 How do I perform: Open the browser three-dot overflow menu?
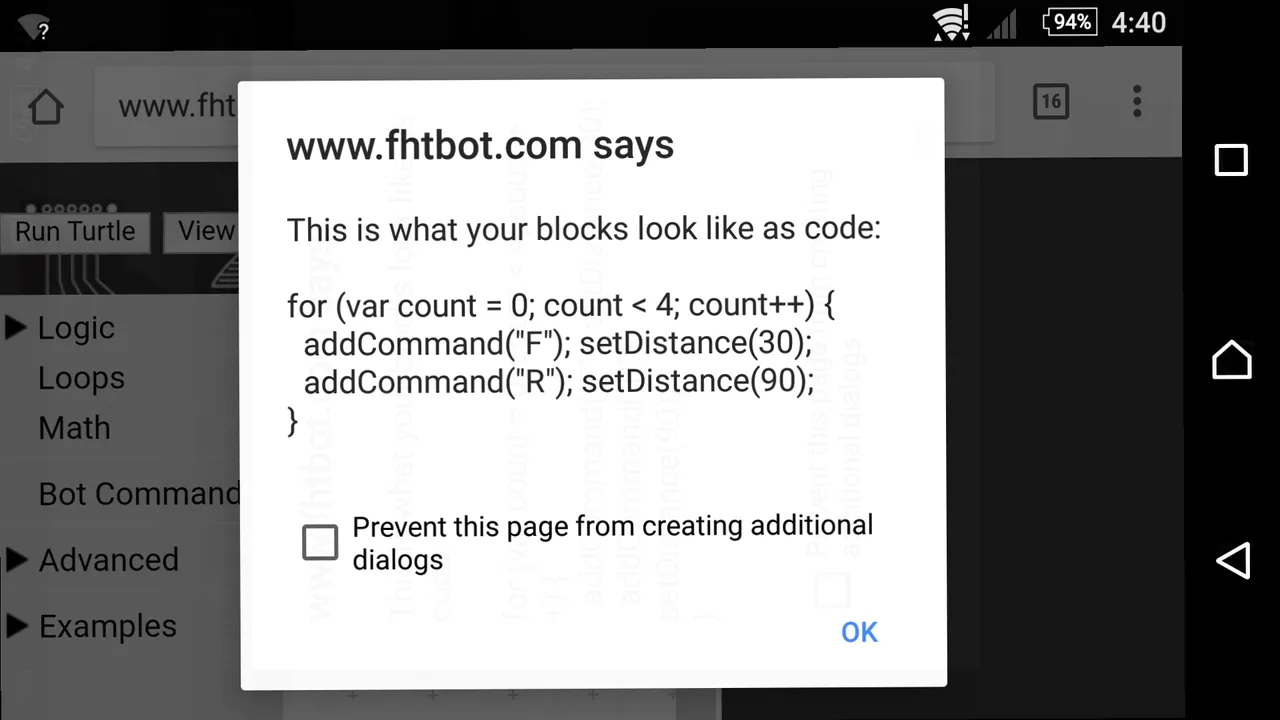click(x=1137, y=101)
